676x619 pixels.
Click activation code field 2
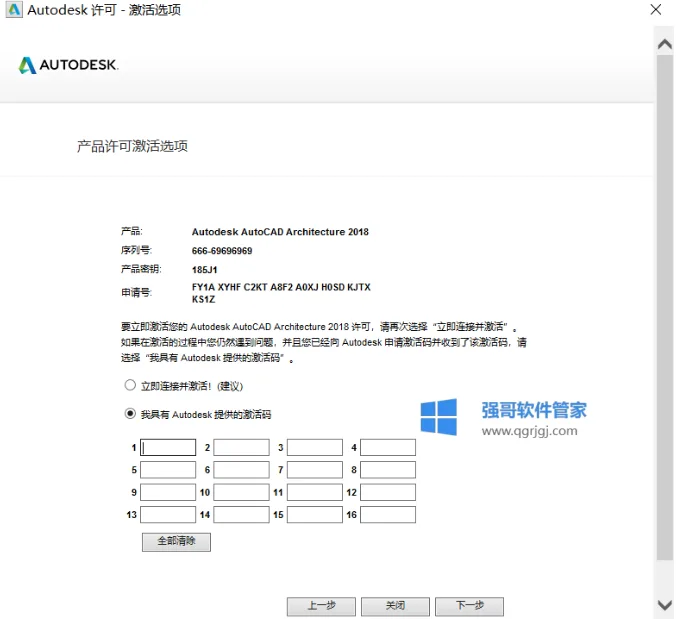241,447
